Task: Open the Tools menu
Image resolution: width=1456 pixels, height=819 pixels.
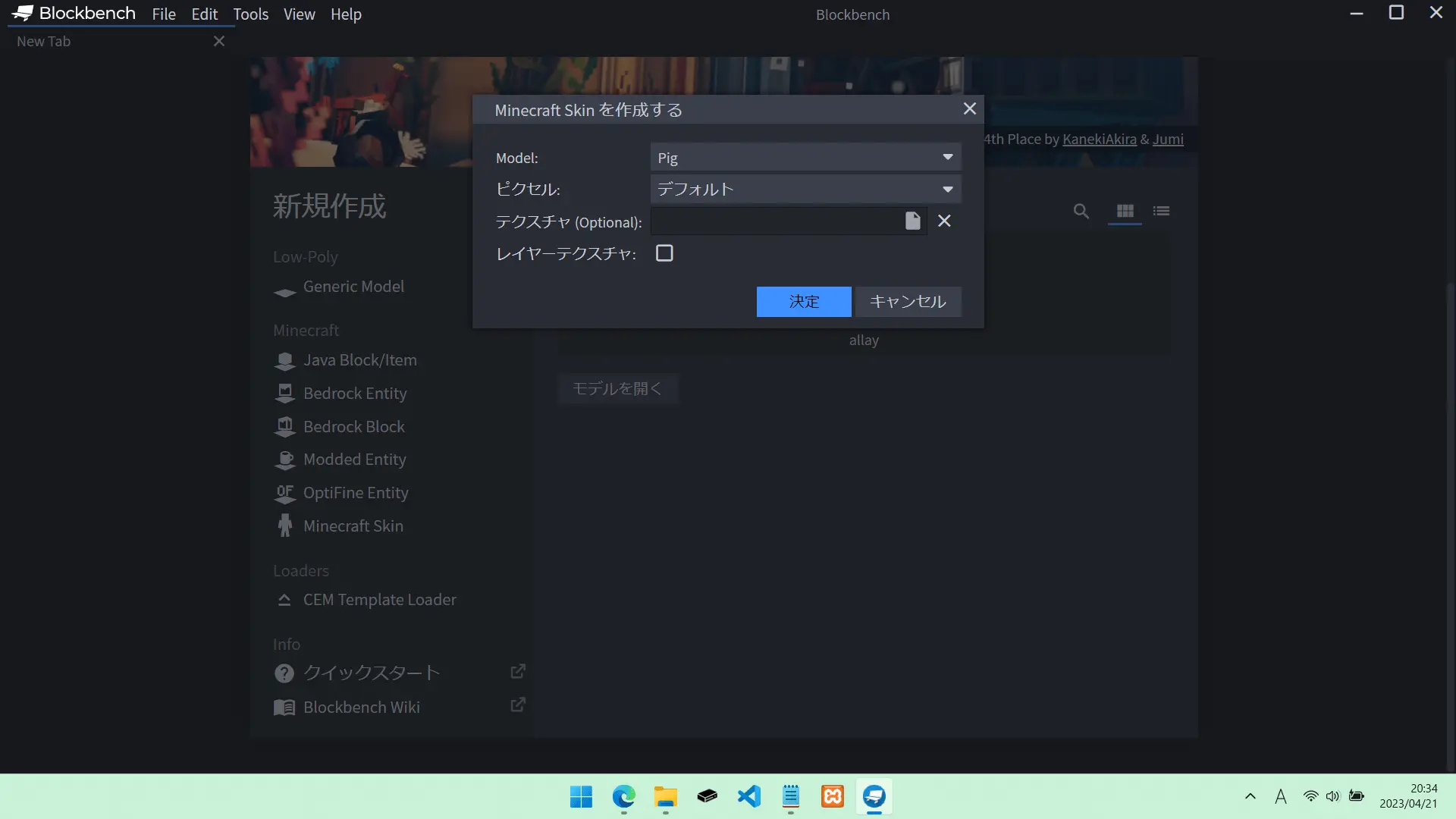Action: [250, 14]
